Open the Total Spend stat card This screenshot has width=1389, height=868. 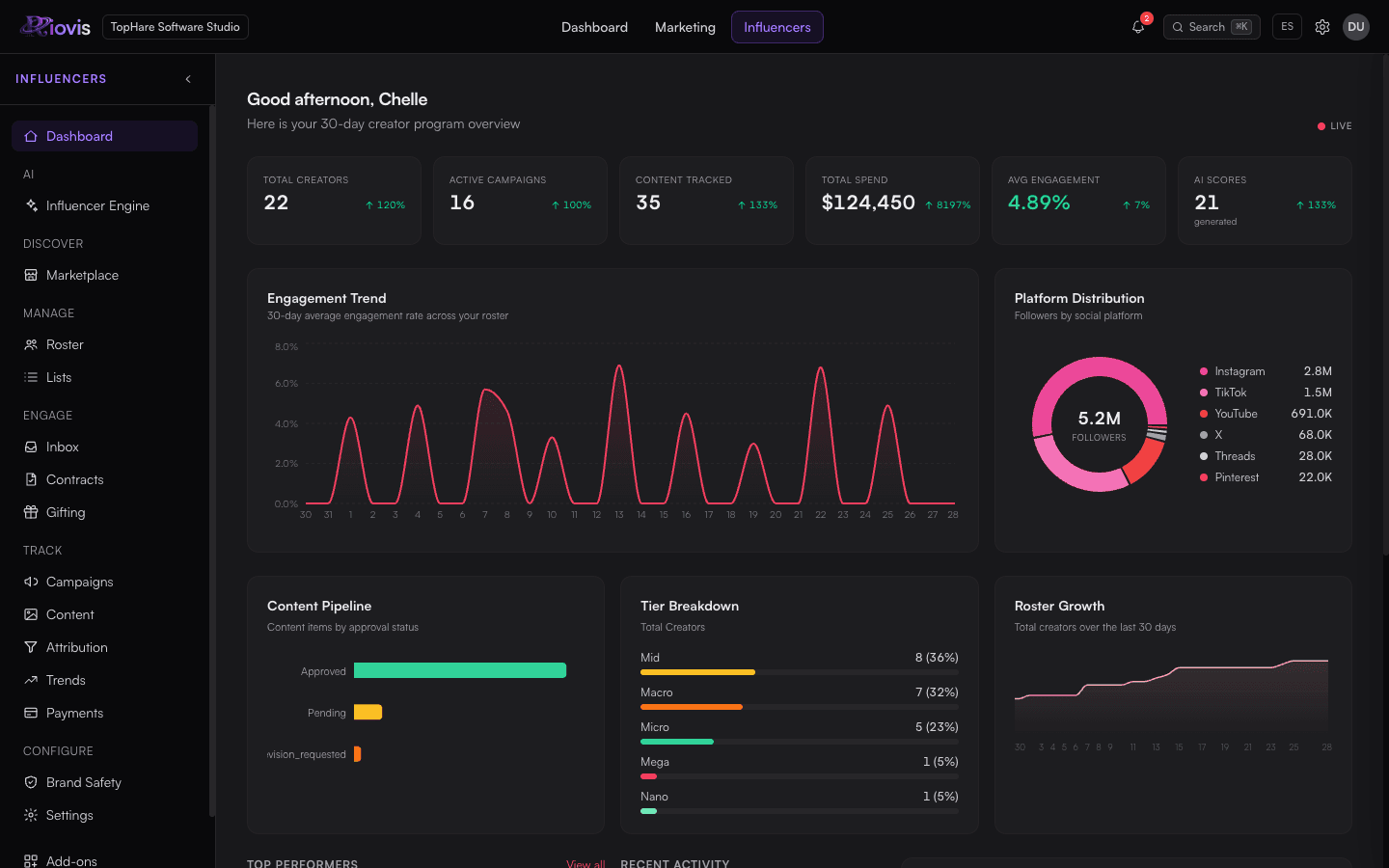point(892,201)
